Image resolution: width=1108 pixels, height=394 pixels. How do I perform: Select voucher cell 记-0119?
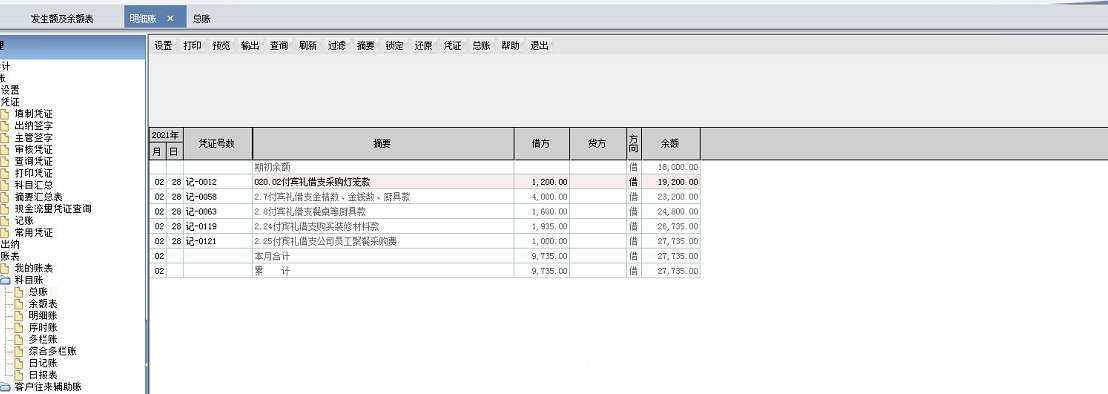coord(218,227)
